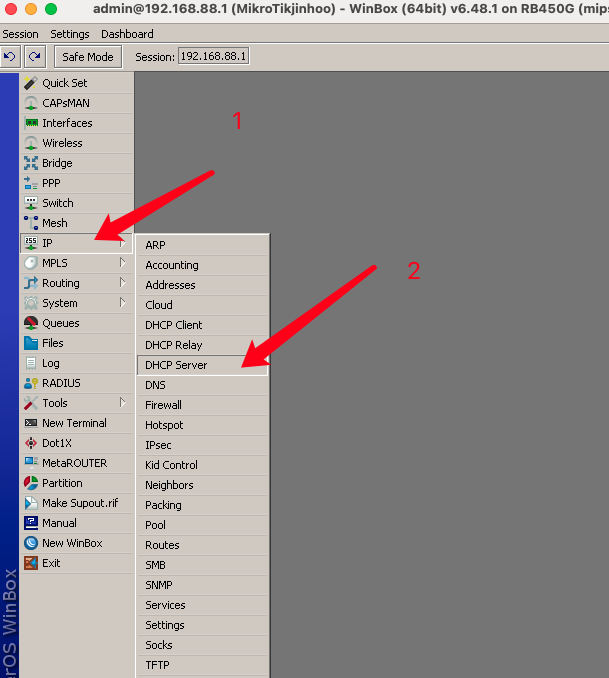Select DHCP Server in IP submenu
609x678 pixels.
[x=202, y=365]
